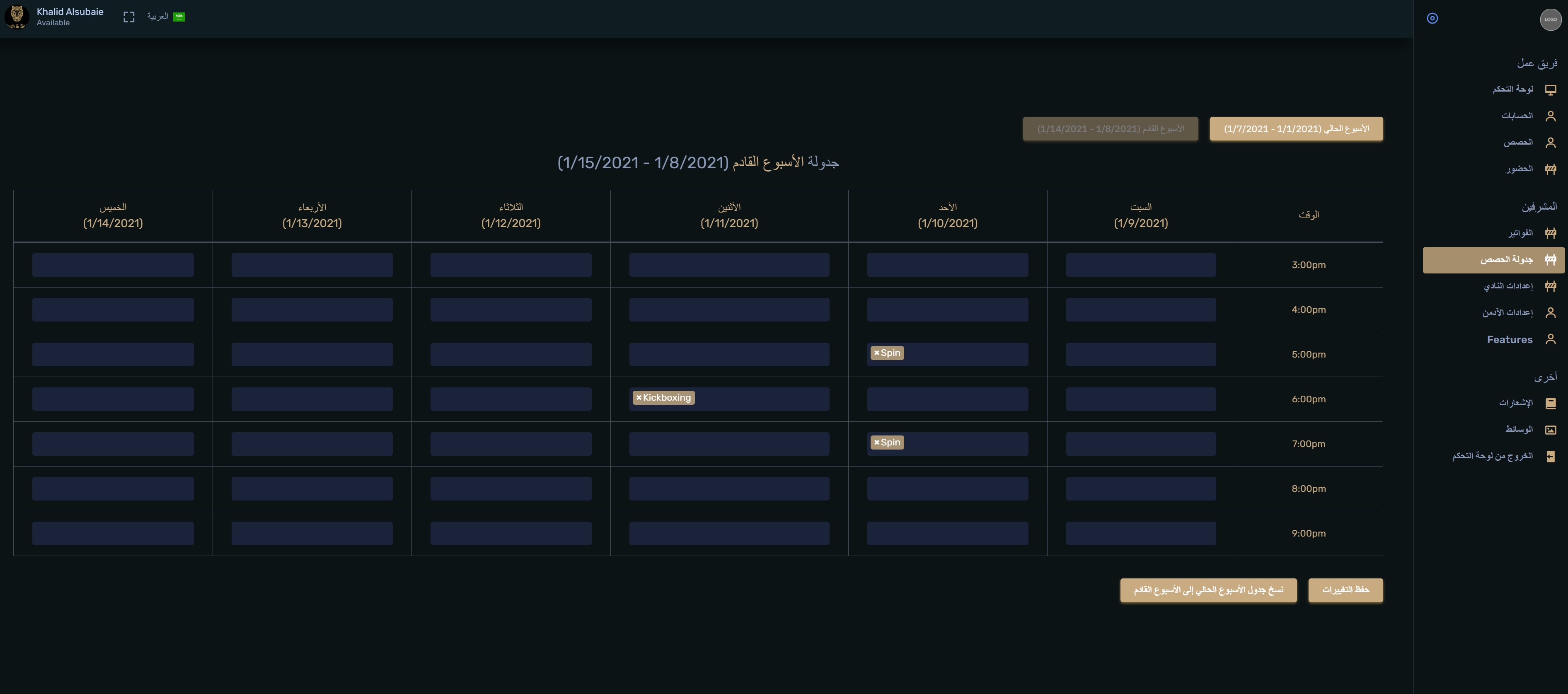Open الفواتير invoices sidebar icon
The height and width of the screenshot is (694, 1568).
1550,233
